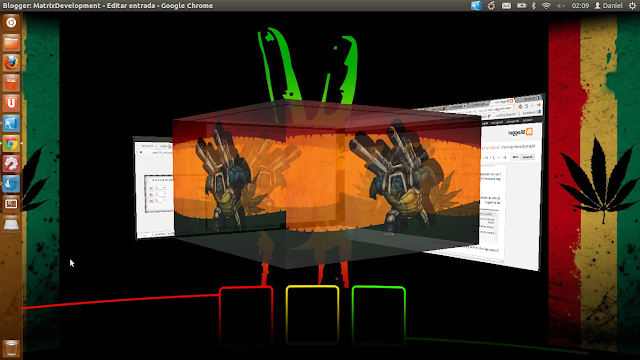Open the Ubuntu Dash home button

11,22
